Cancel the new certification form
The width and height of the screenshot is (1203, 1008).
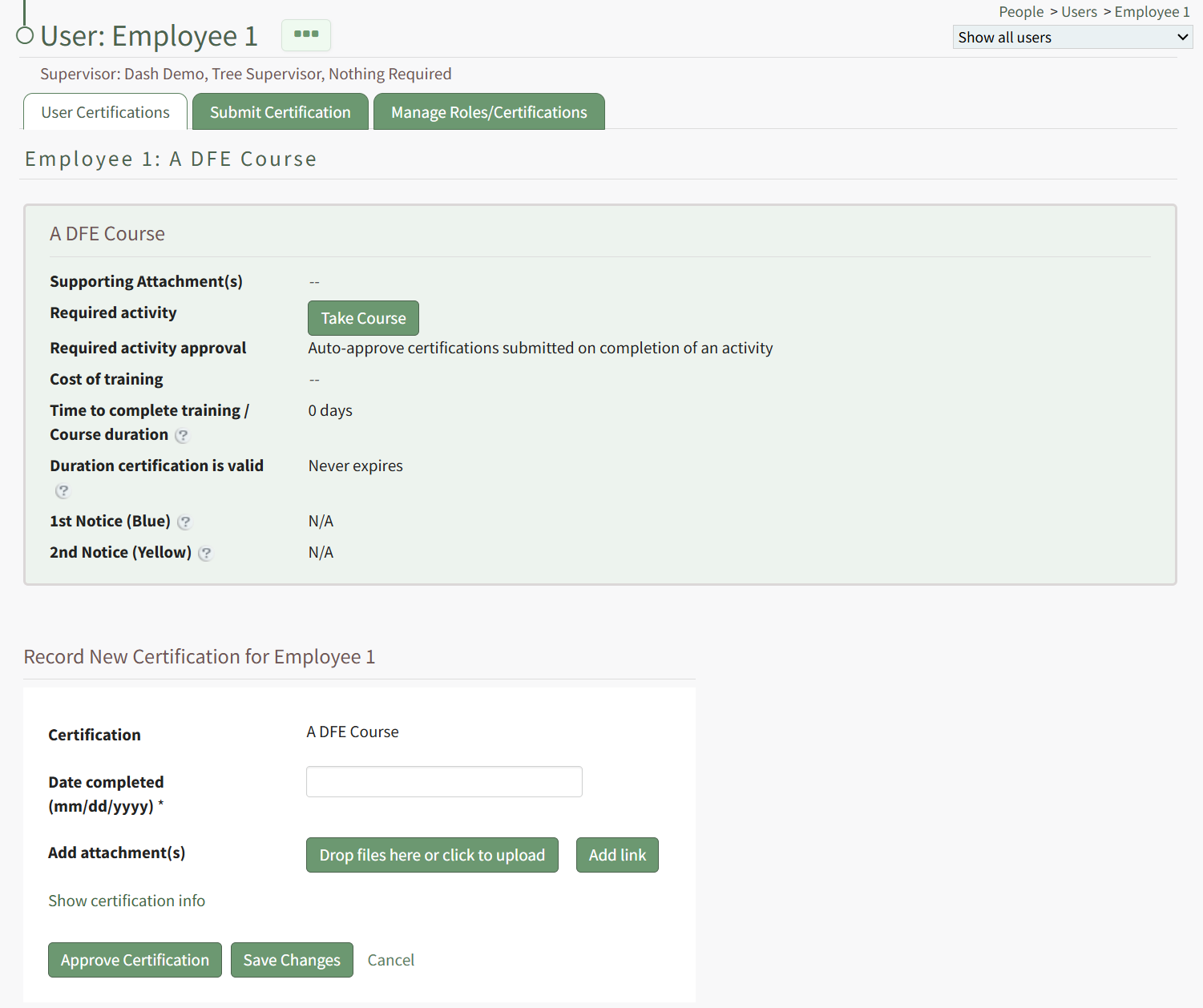(x=390, y=960)
